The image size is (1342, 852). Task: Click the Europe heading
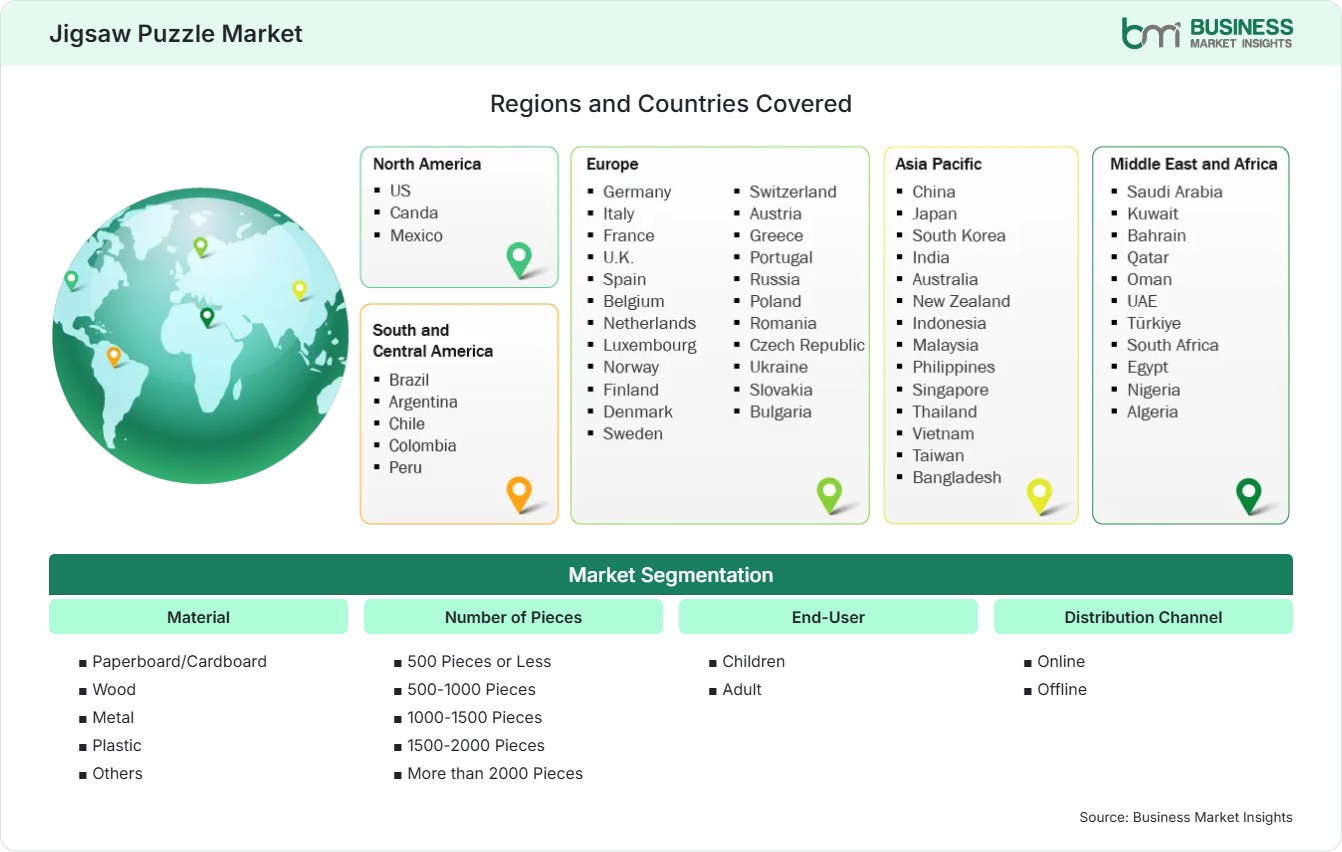612,164
